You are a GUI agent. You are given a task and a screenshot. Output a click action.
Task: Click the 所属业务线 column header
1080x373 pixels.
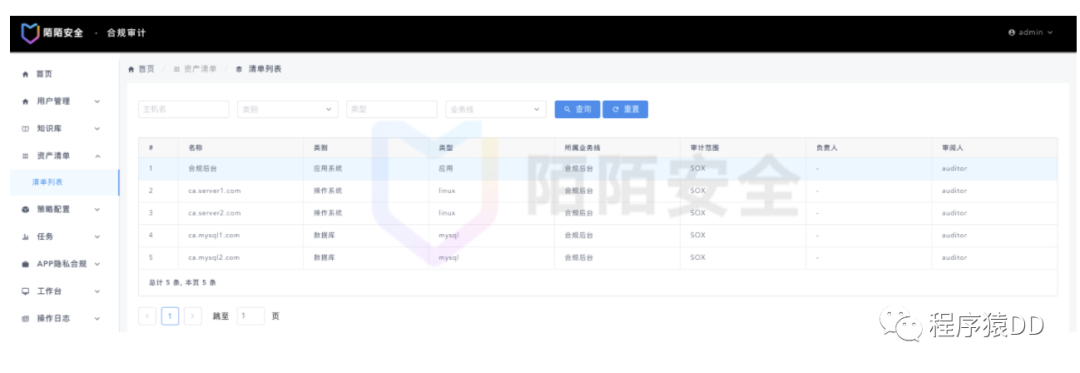[583, 148]
